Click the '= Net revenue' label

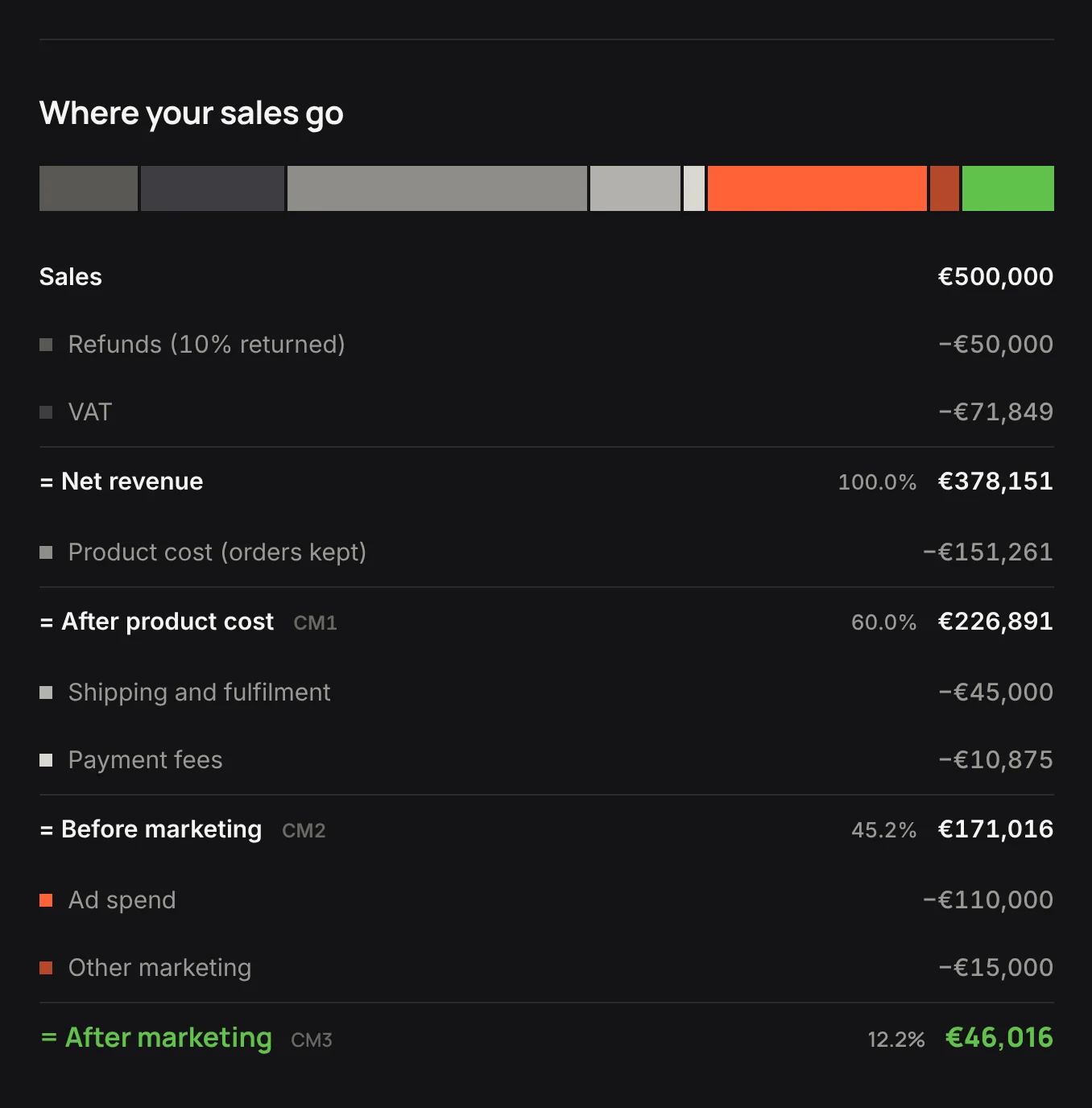122,482
